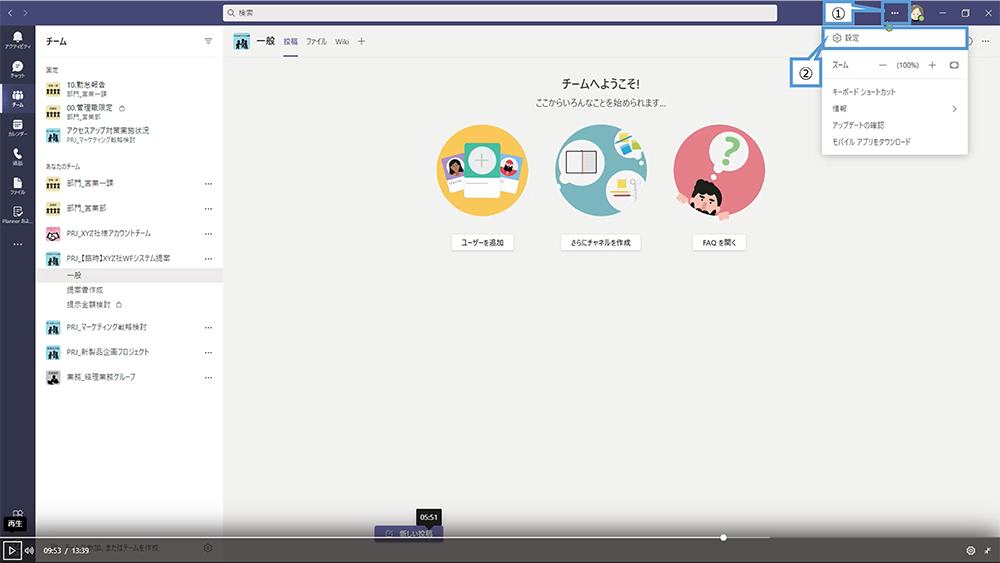This screenshot has height=563, width=1000.
Task: Toggle fullscreen icon in the zoom row
Action: coord(954,65)
